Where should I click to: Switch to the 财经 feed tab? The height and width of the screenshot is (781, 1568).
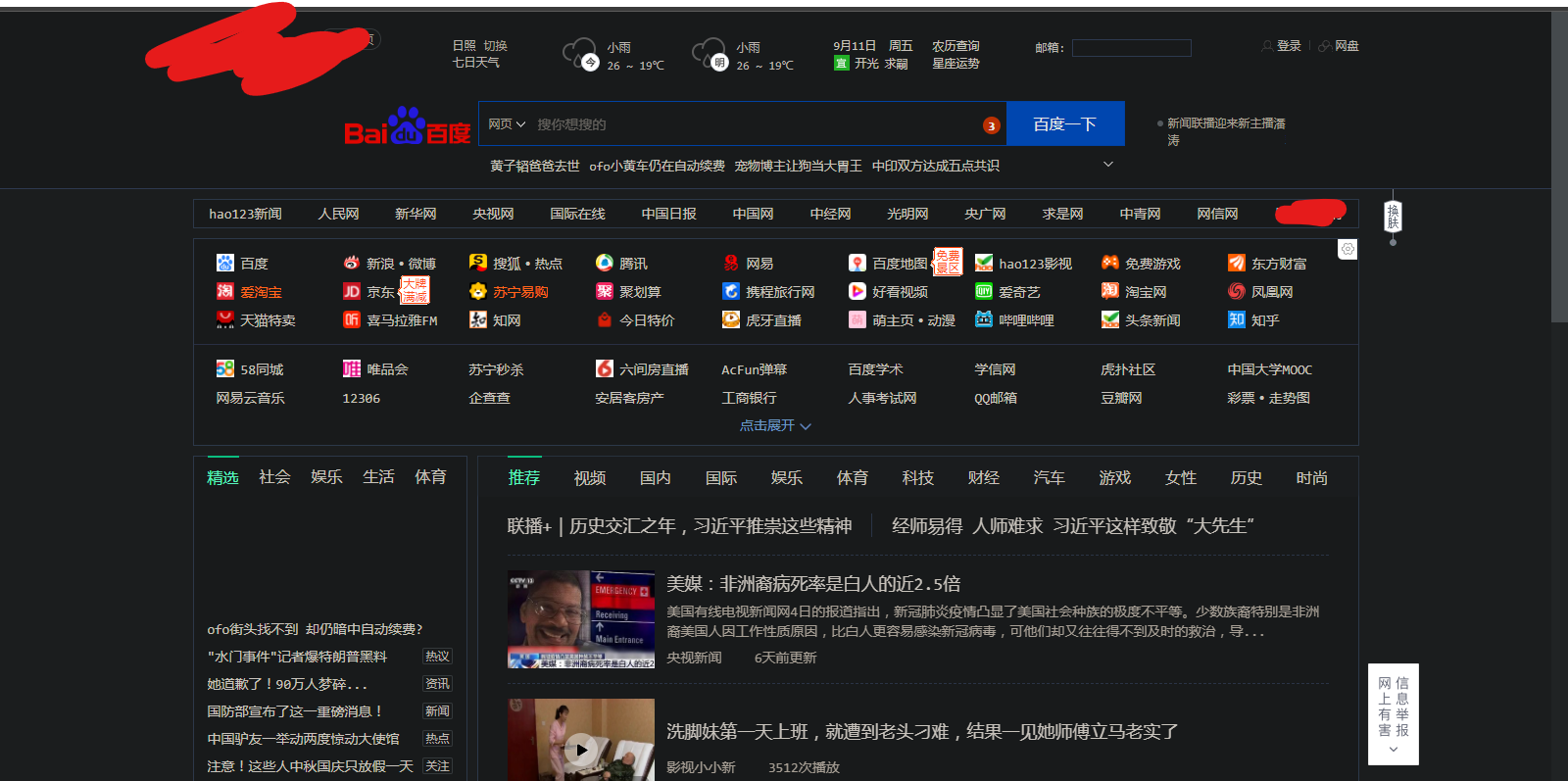point(984,478)
